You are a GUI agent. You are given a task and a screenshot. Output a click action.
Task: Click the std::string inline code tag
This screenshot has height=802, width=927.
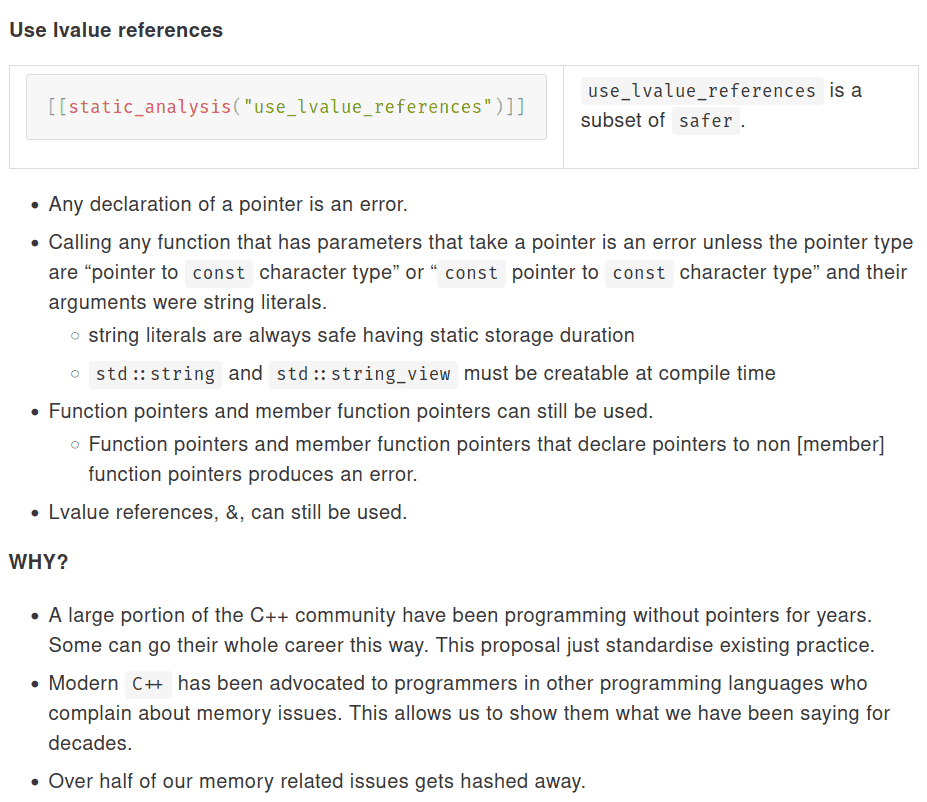pyautogui.click(x=155, y=374)
